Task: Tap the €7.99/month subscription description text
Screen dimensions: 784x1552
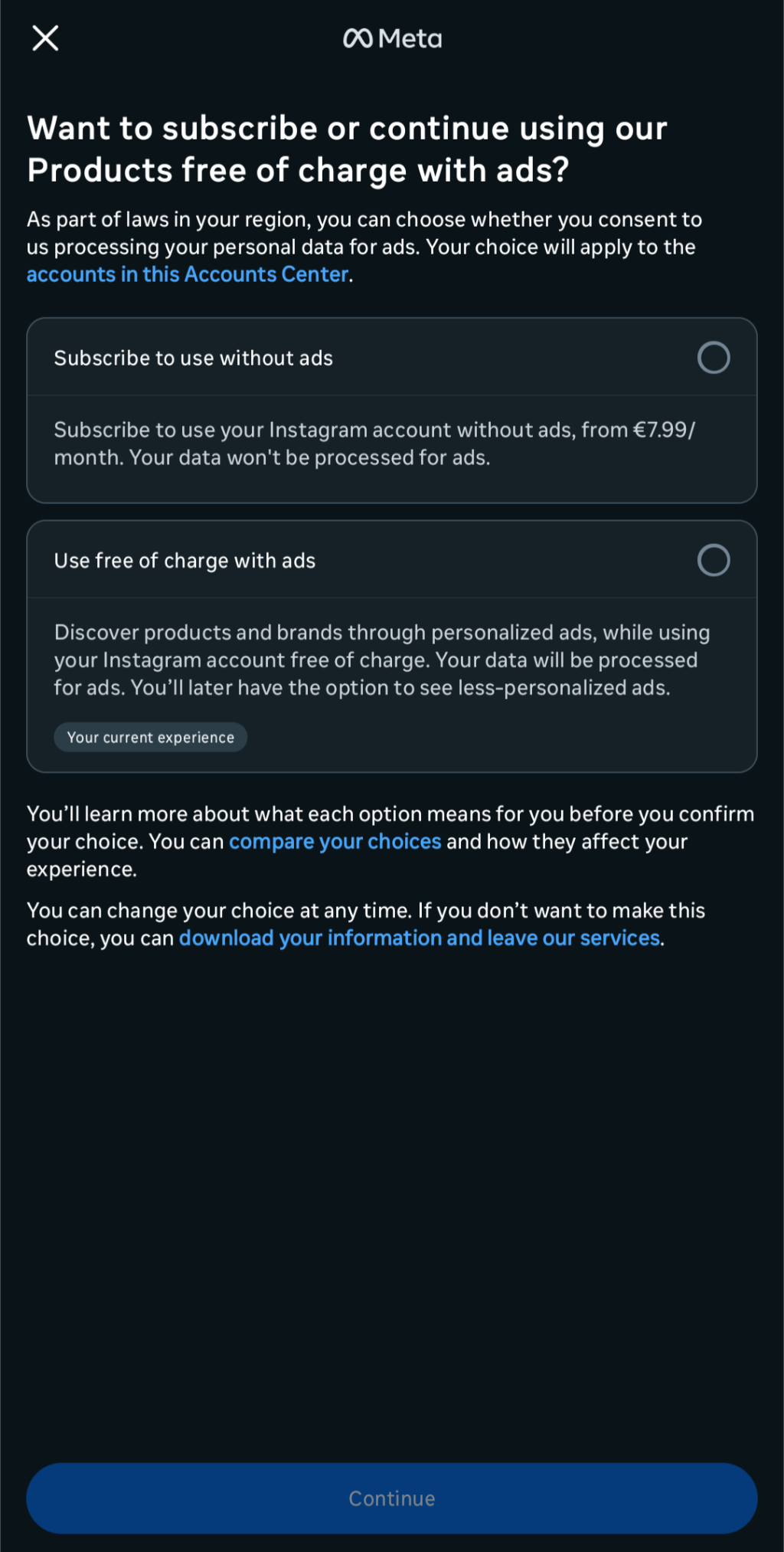Action: pyautogui.click(x=374, y=444)
